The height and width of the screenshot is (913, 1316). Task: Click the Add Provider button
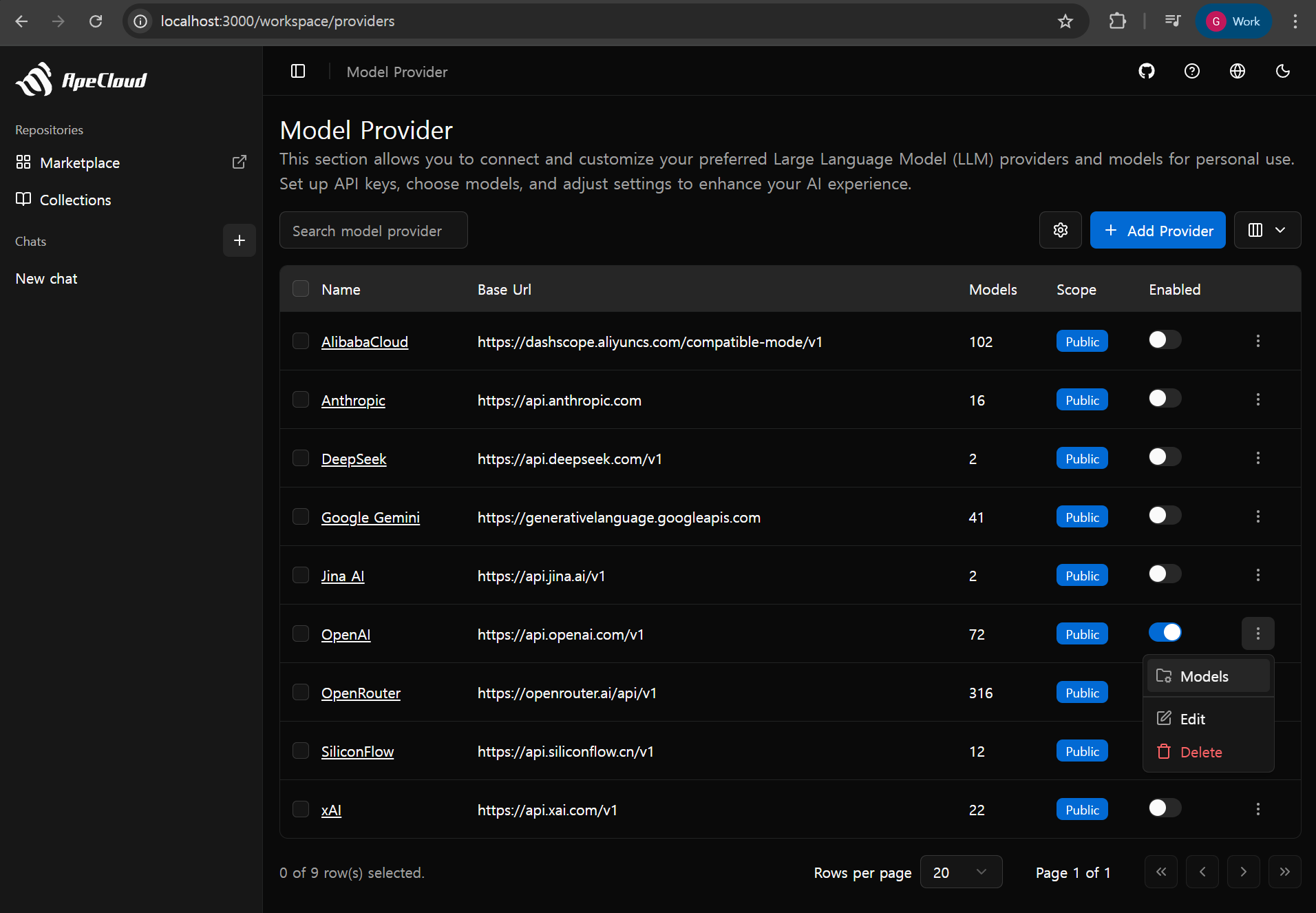point(1158,230)
